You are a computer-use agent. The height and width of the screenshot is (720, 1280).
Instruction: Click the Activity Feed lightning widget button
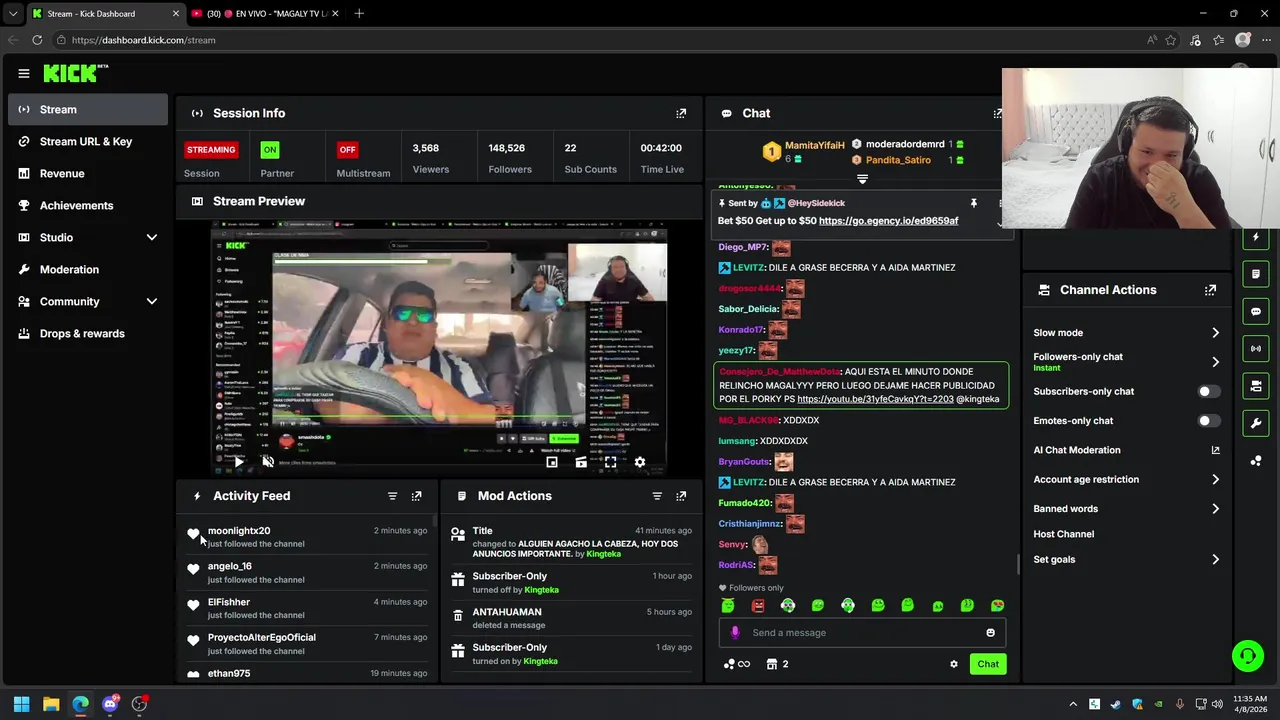[1256, 237]
